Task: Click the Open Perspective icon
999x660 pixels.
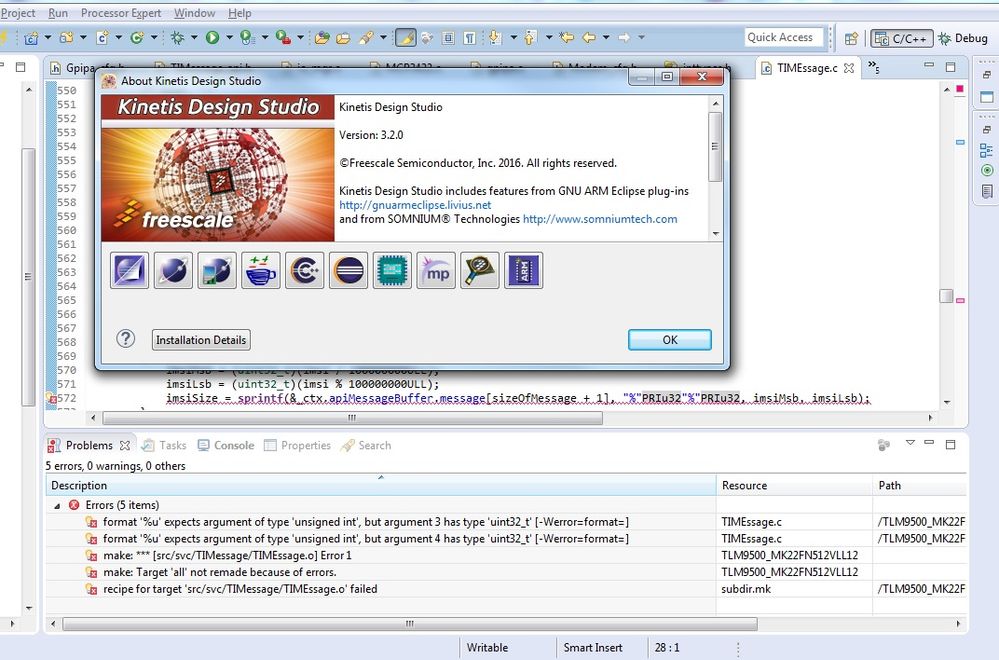Action: coord(851,39)
